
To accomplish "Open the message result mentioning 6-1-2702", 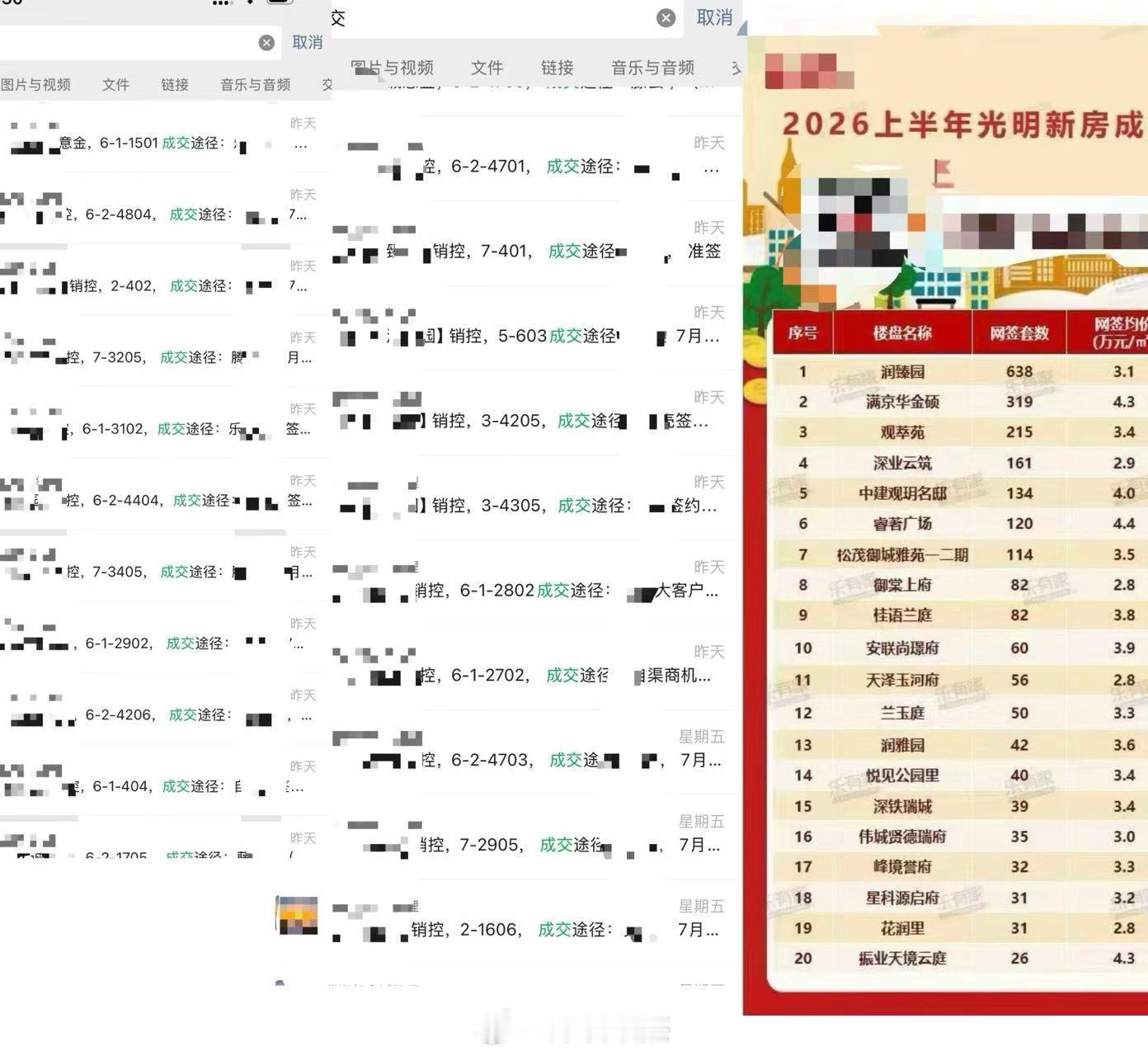I will [536, 668].
